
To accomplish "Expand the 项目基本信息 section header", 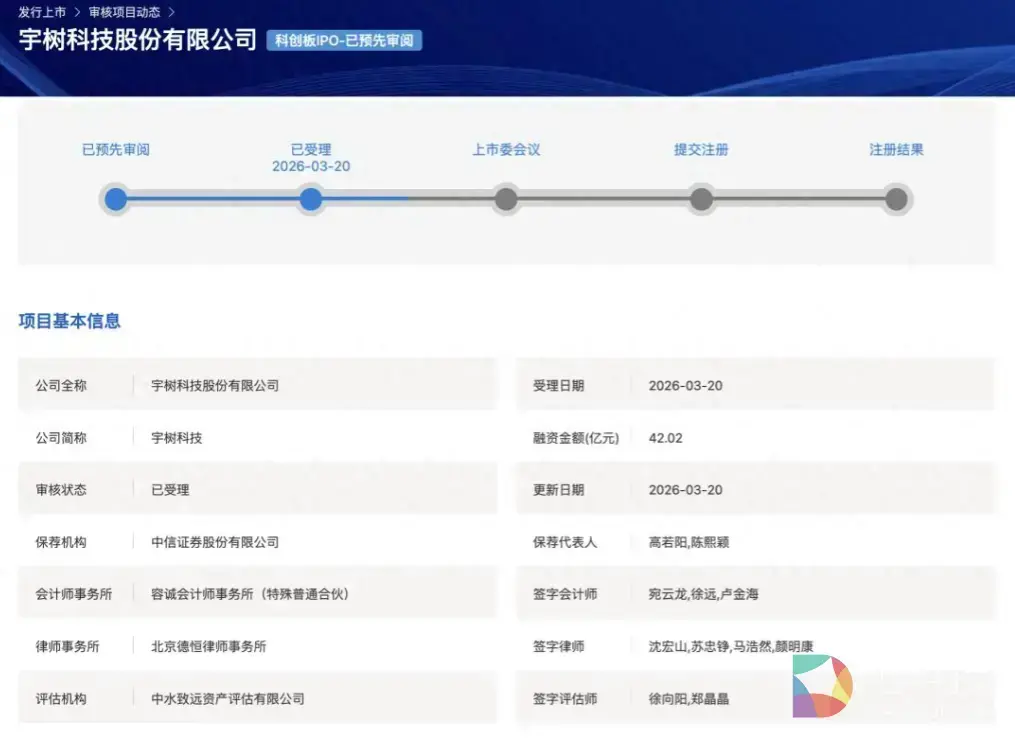I will click(69, 321).
